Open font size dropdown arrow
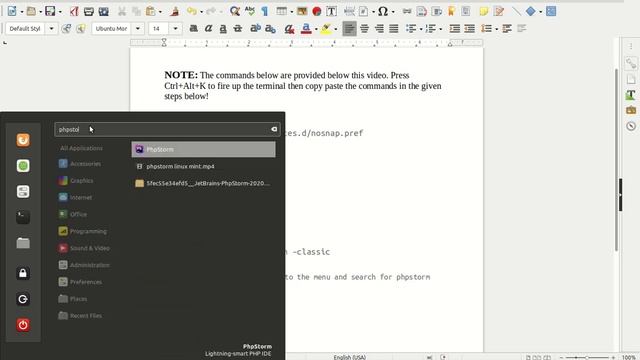The width and height of the screenshot is (640, 360). click(176, 29)
